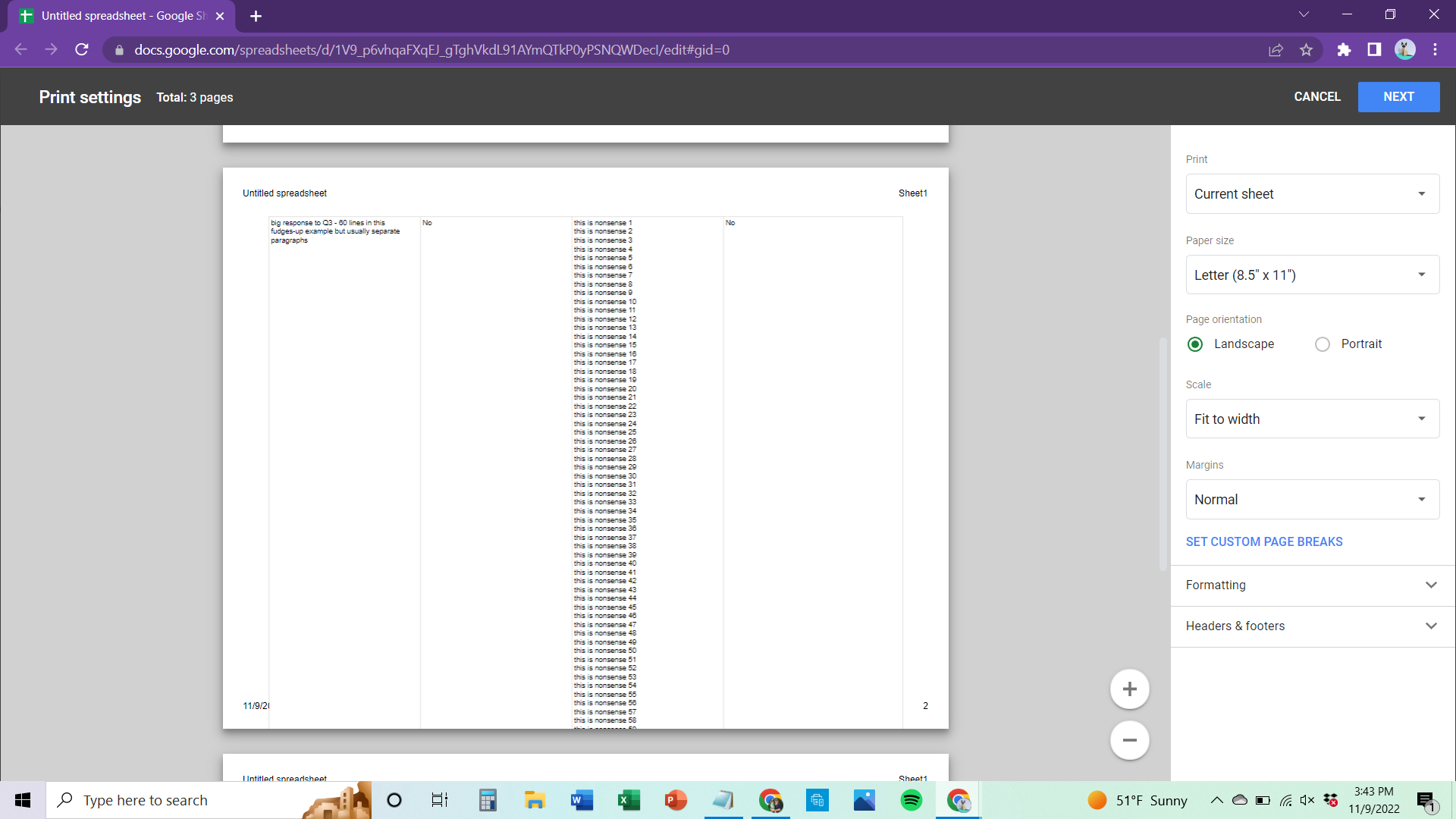Expand the Formatting section
The width and height of the screenshot is (1456, 819).
pyautogui.click(x=1311, y=585)
